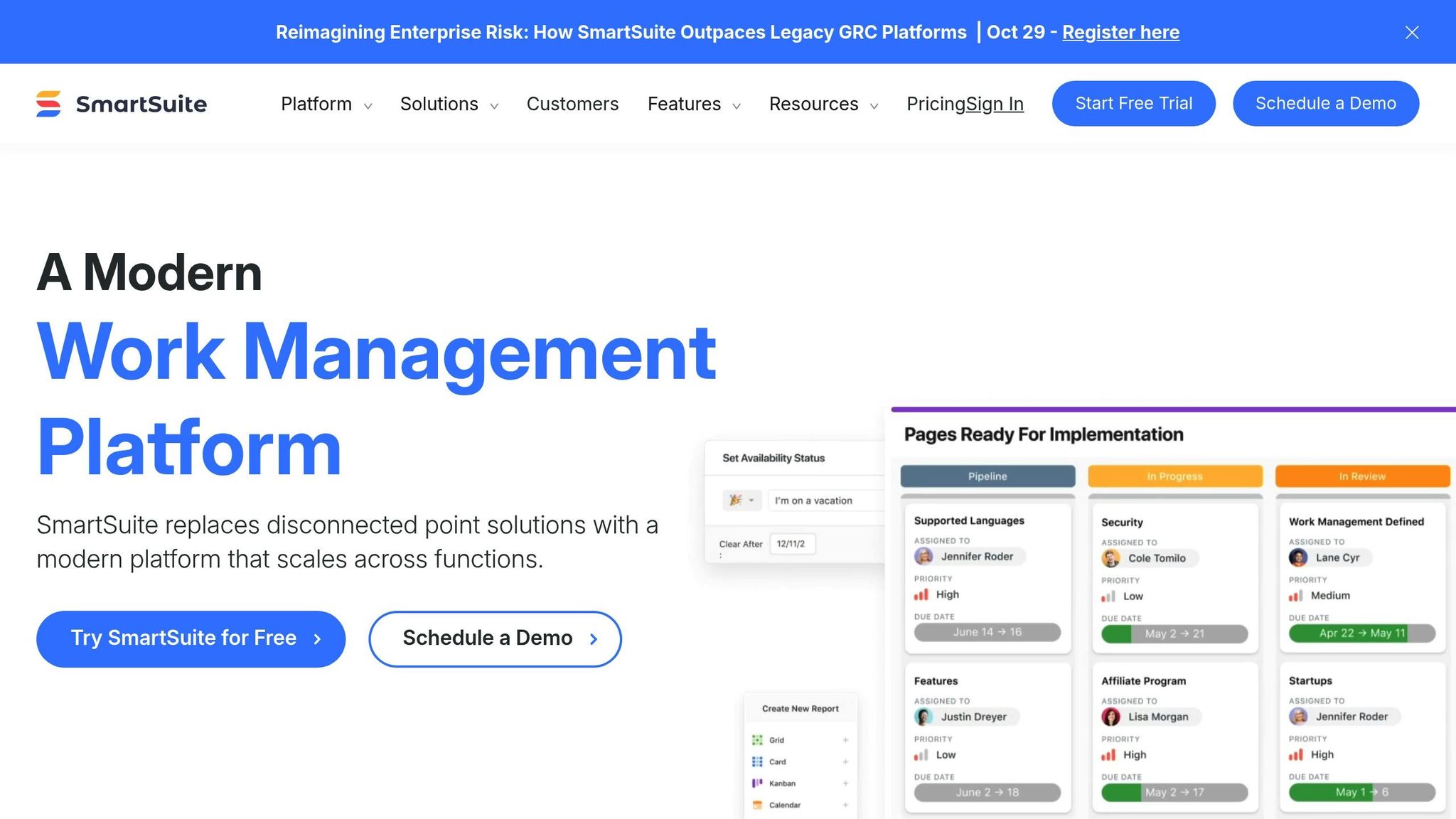Click the party emoji status icon

(x=735, y=500)
